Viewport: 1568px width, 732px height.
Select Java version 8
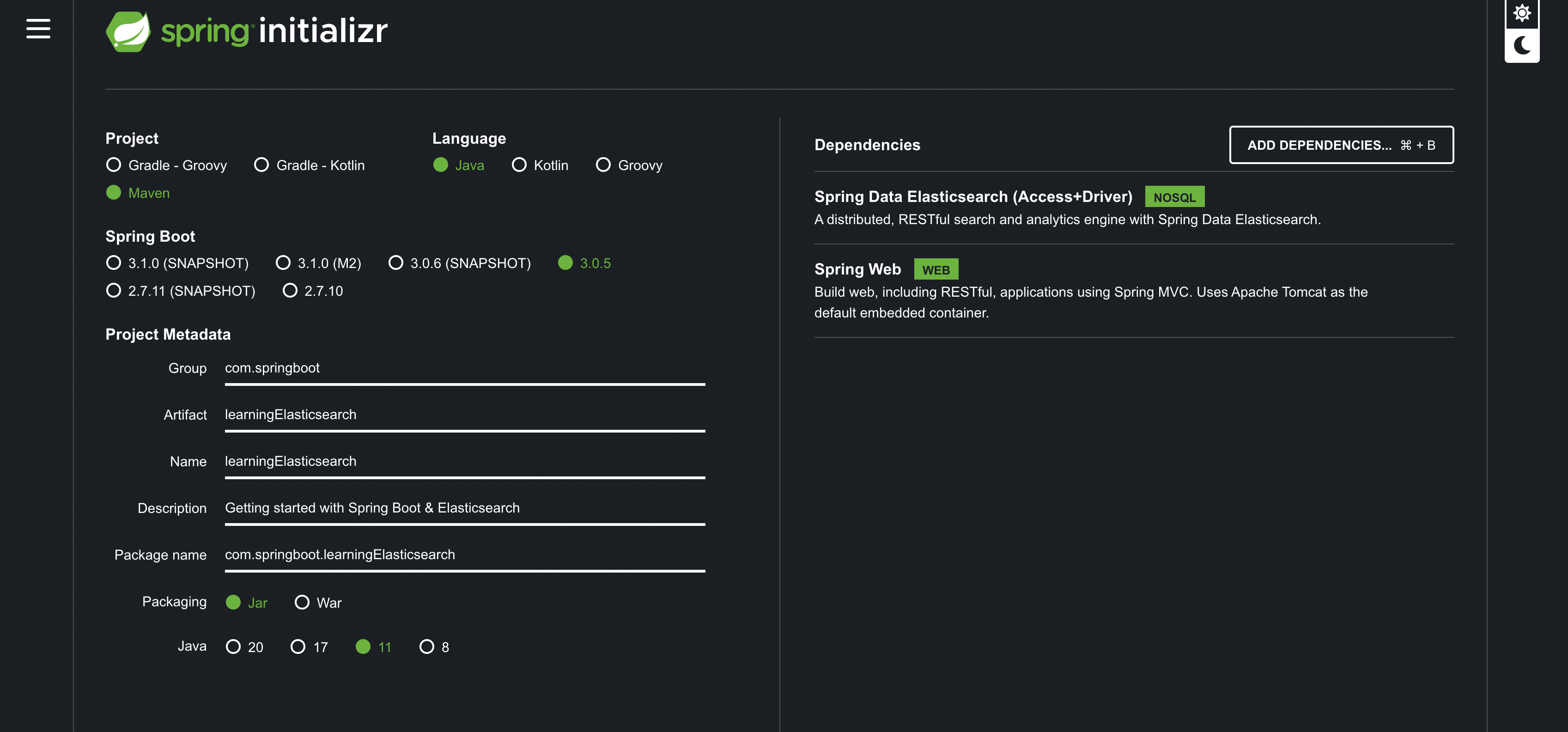coord(427,647)
